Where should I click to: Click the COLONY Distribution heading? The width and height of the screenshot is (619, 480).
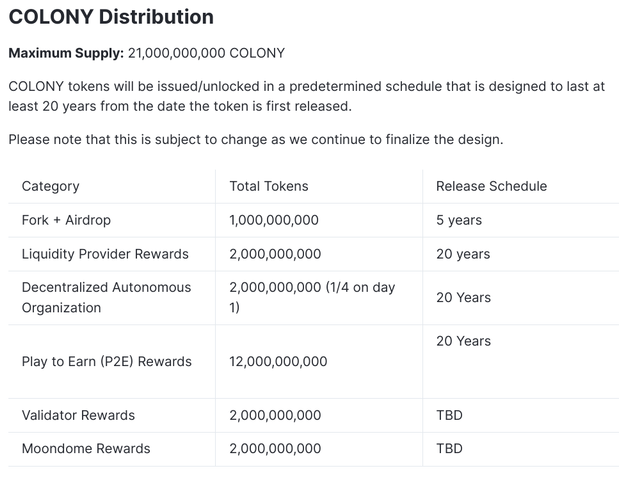pyautogui.click(x=111, y=17)
